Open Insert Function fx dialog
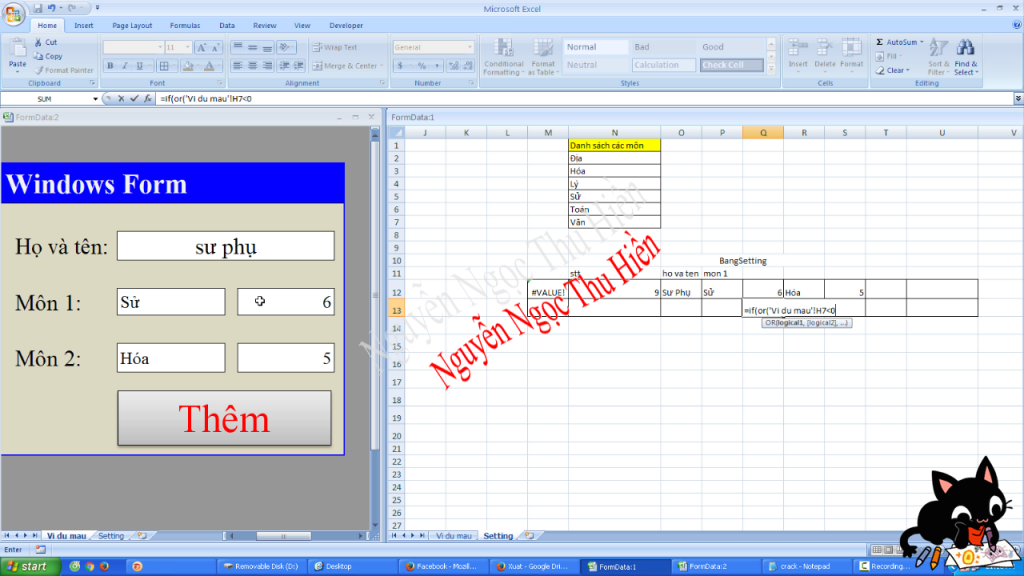The image size is (1024, 576). click(x=147, y=99)
